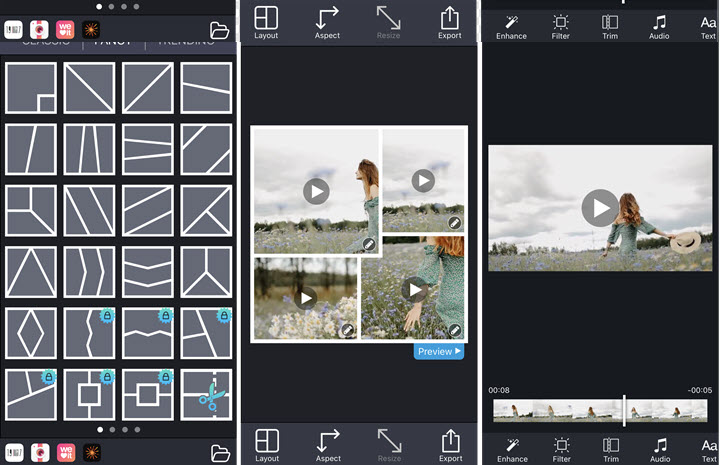Click the white playhead on the video timeline
Viewport: 720px width, 465px height.
(625, 410)
